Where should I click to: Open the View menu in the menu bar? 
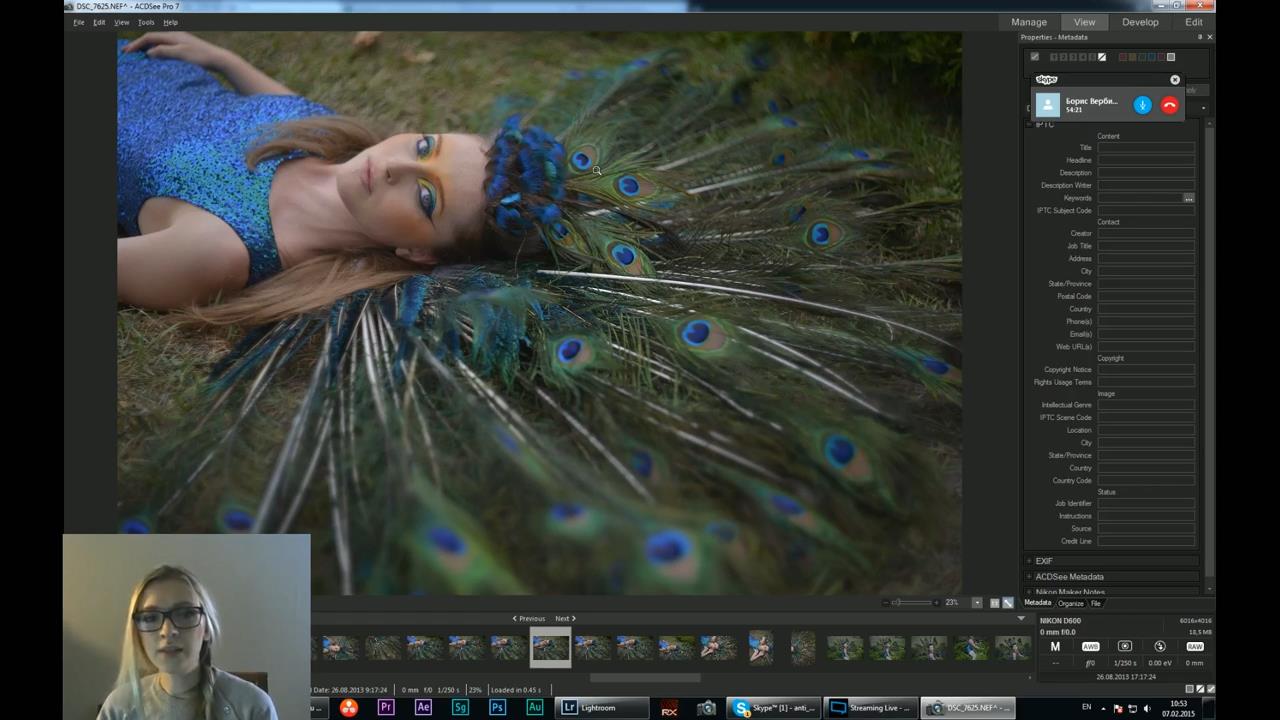121,22
